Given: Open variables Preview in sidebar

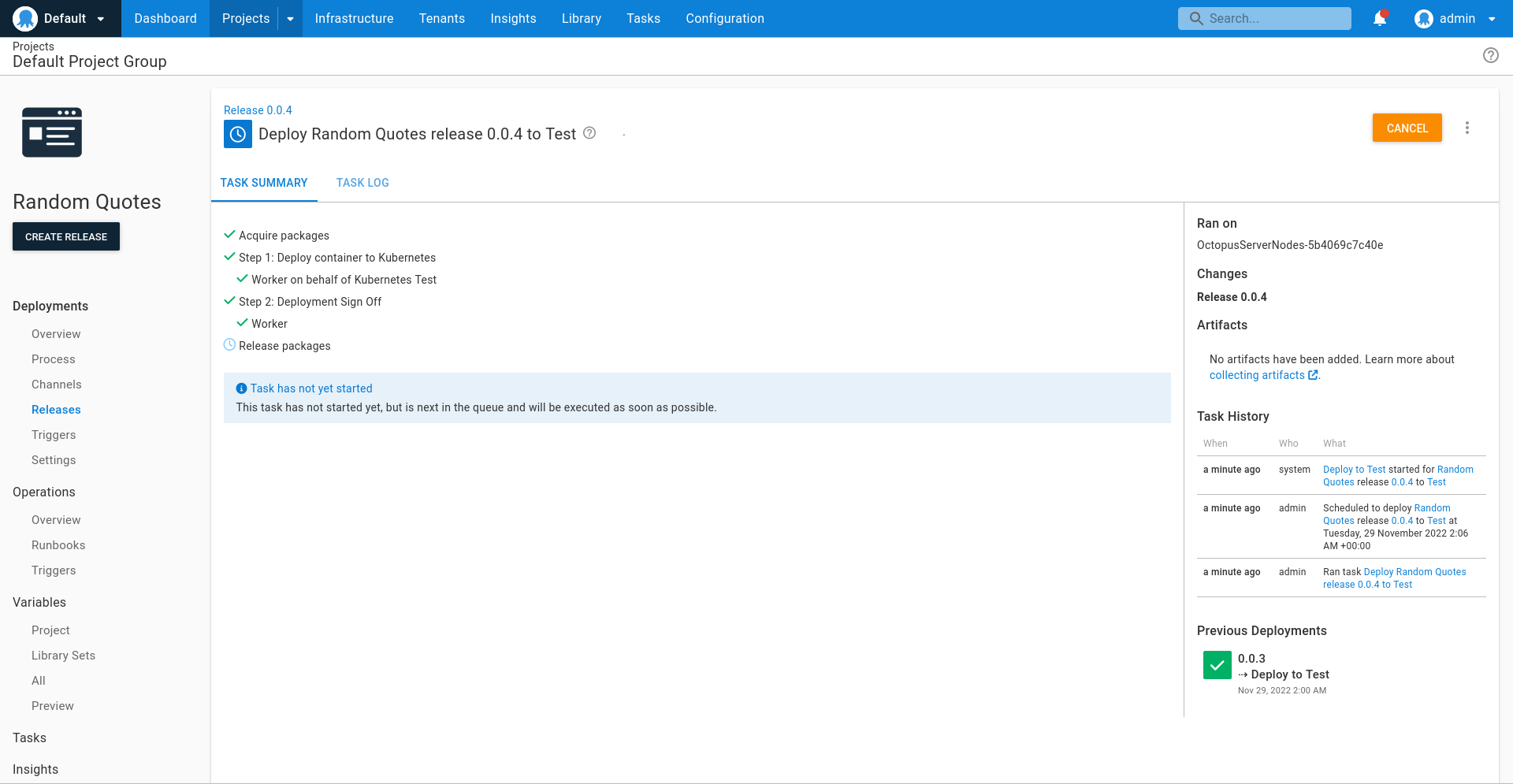Looking at the screenshot, I should (x=53, y=706).
